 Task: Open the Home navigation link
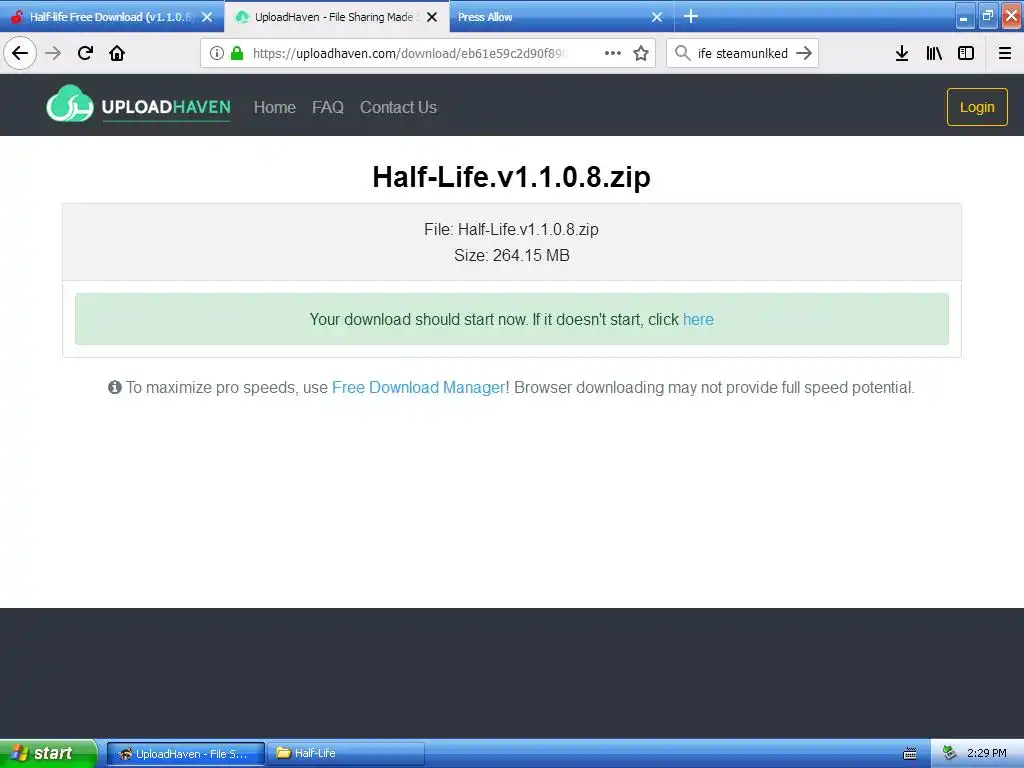[x=274, y=107]
